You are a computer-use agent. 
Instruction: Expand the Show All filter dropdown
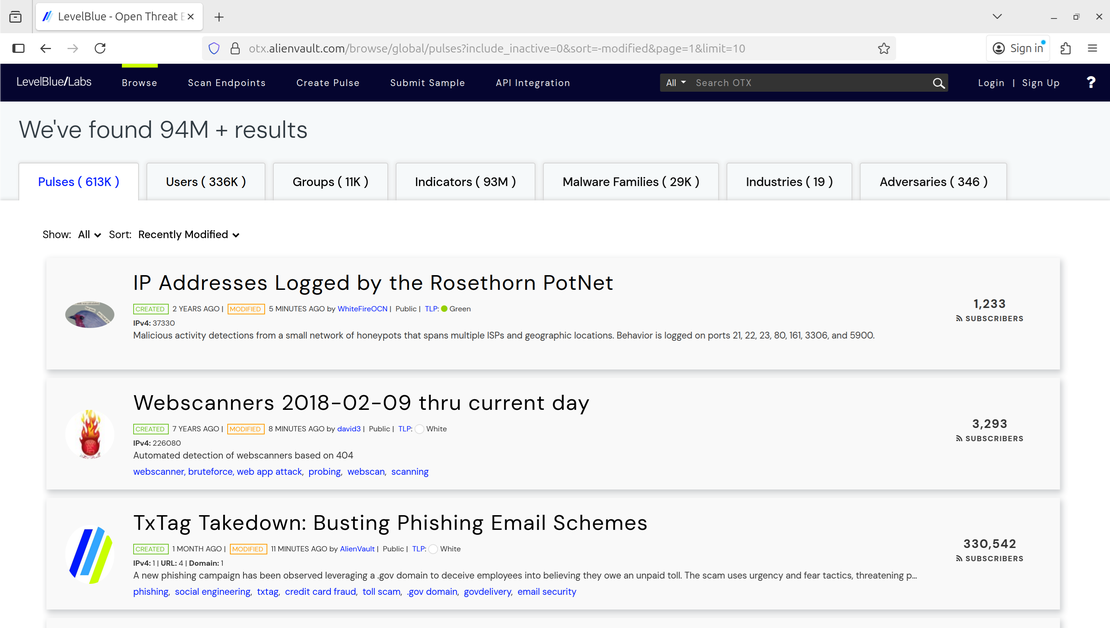(89, 235)
